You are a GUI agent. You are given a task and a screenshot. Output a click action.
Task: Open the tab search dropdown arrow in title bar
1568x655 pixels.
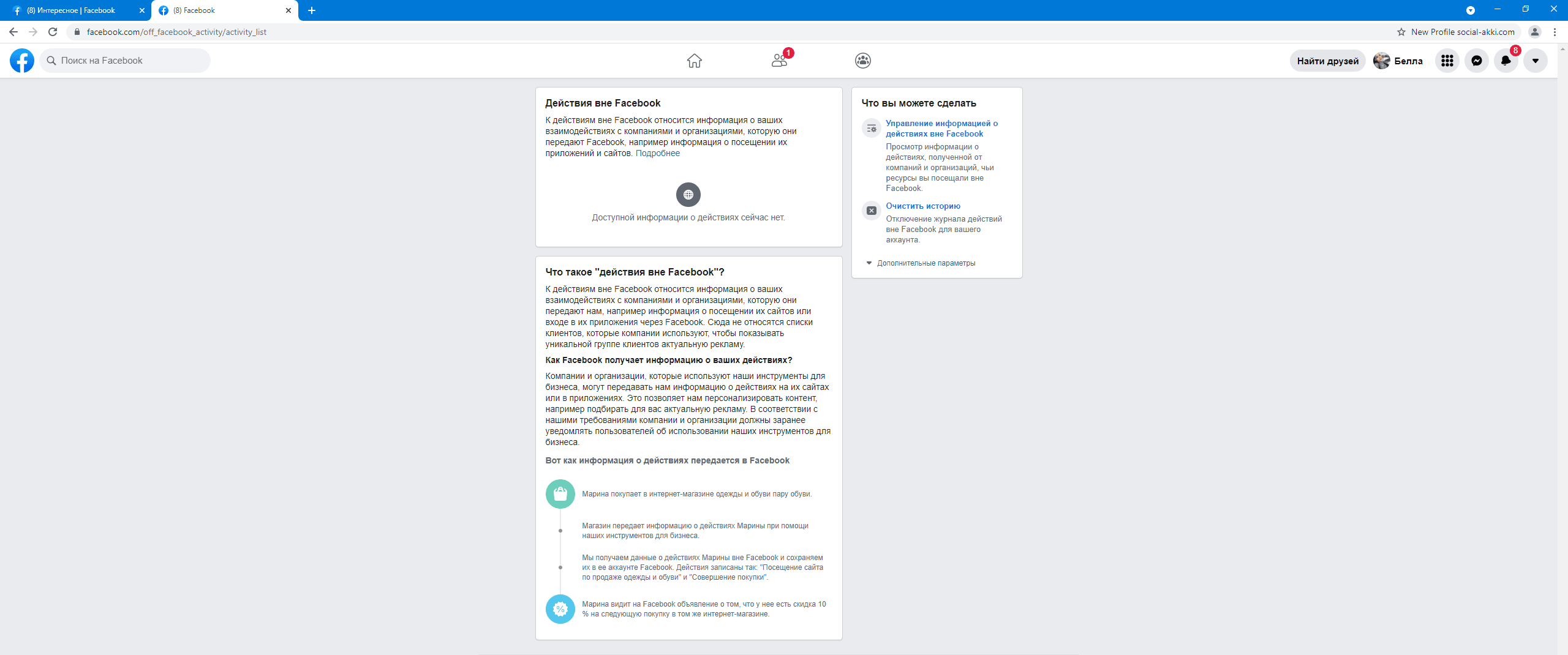pyautogui.click(x=1471, y=10)
